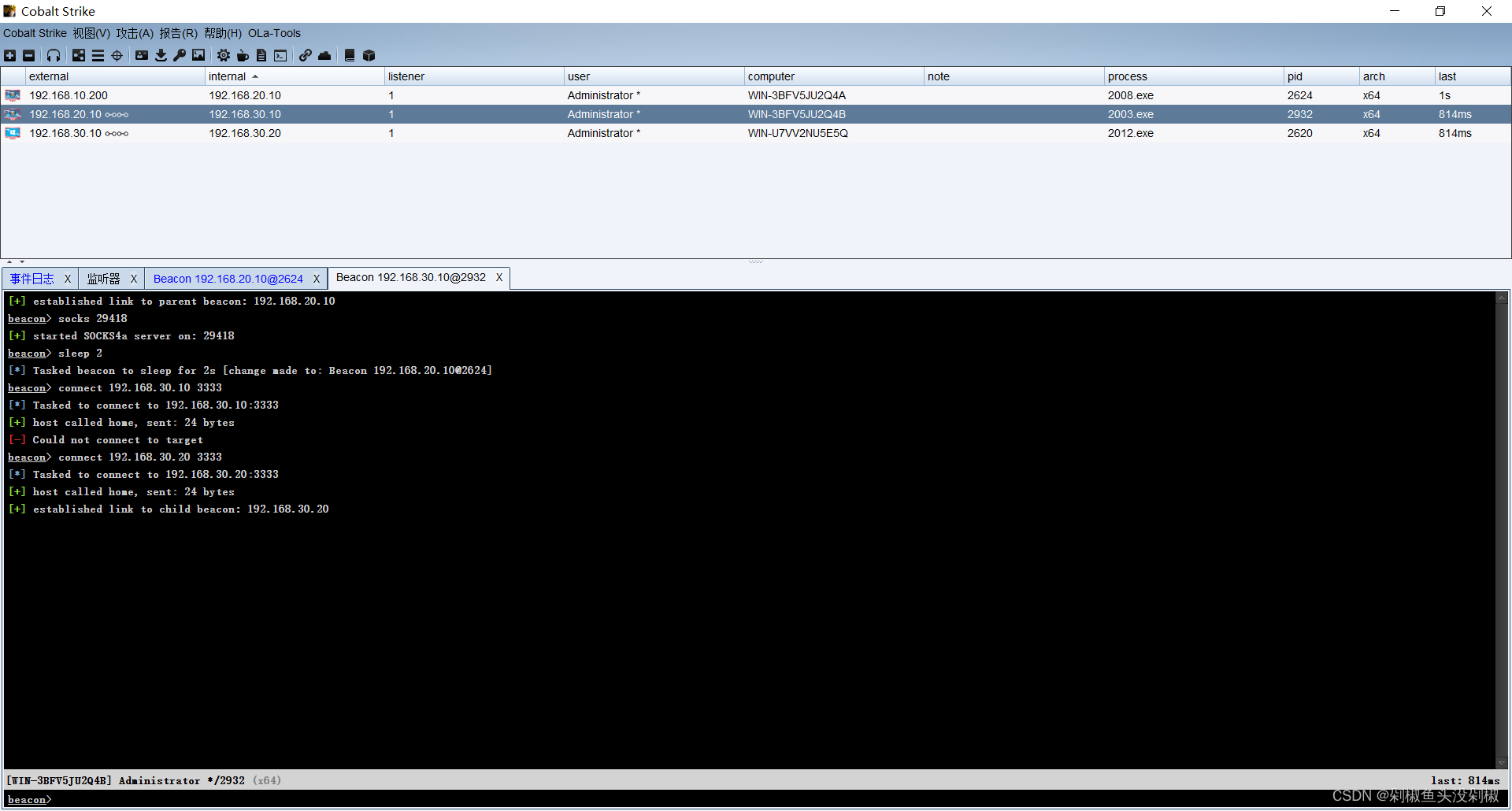Open the 视图(V) menu
The height and width of the screenshot is (811, 1512).
(91, 33)
